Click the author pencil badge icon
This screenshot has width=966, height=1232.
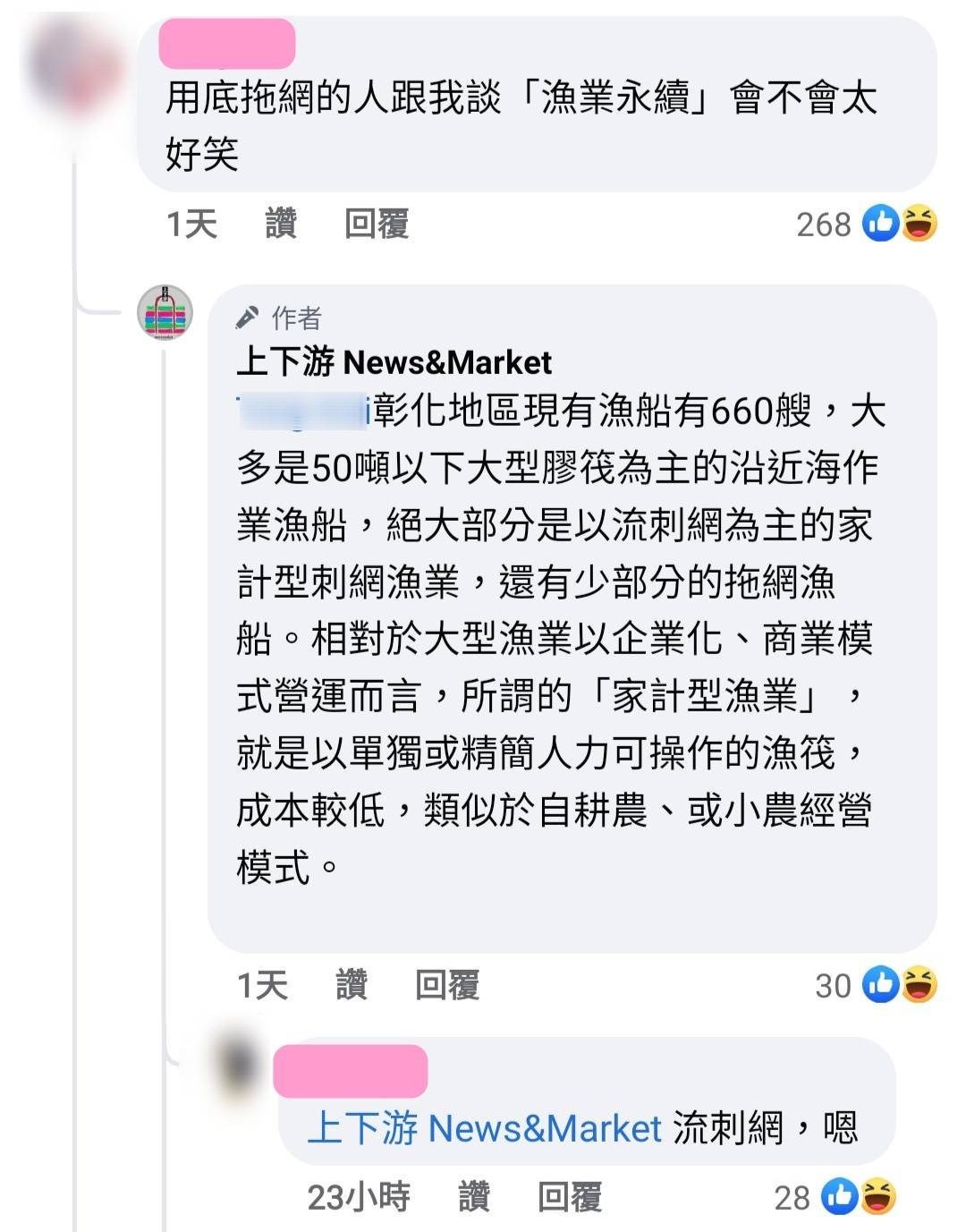tap(246, 318)
